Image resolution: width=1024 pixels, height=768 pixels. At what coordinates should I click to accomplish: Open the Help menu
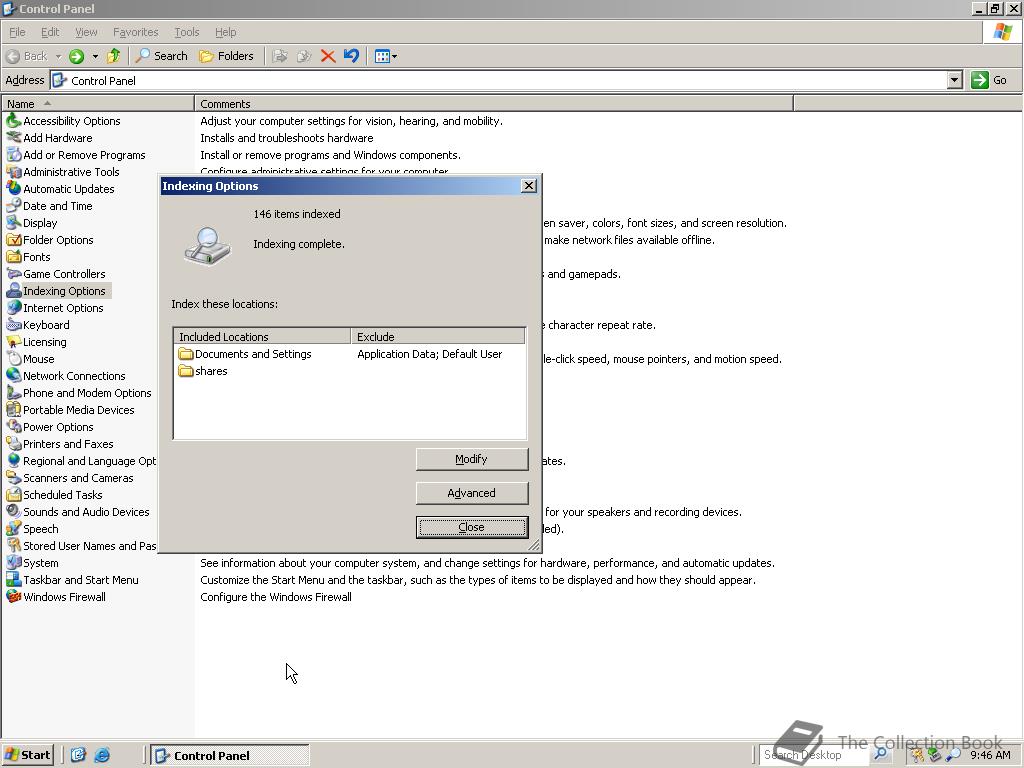[x=225, y=32]
